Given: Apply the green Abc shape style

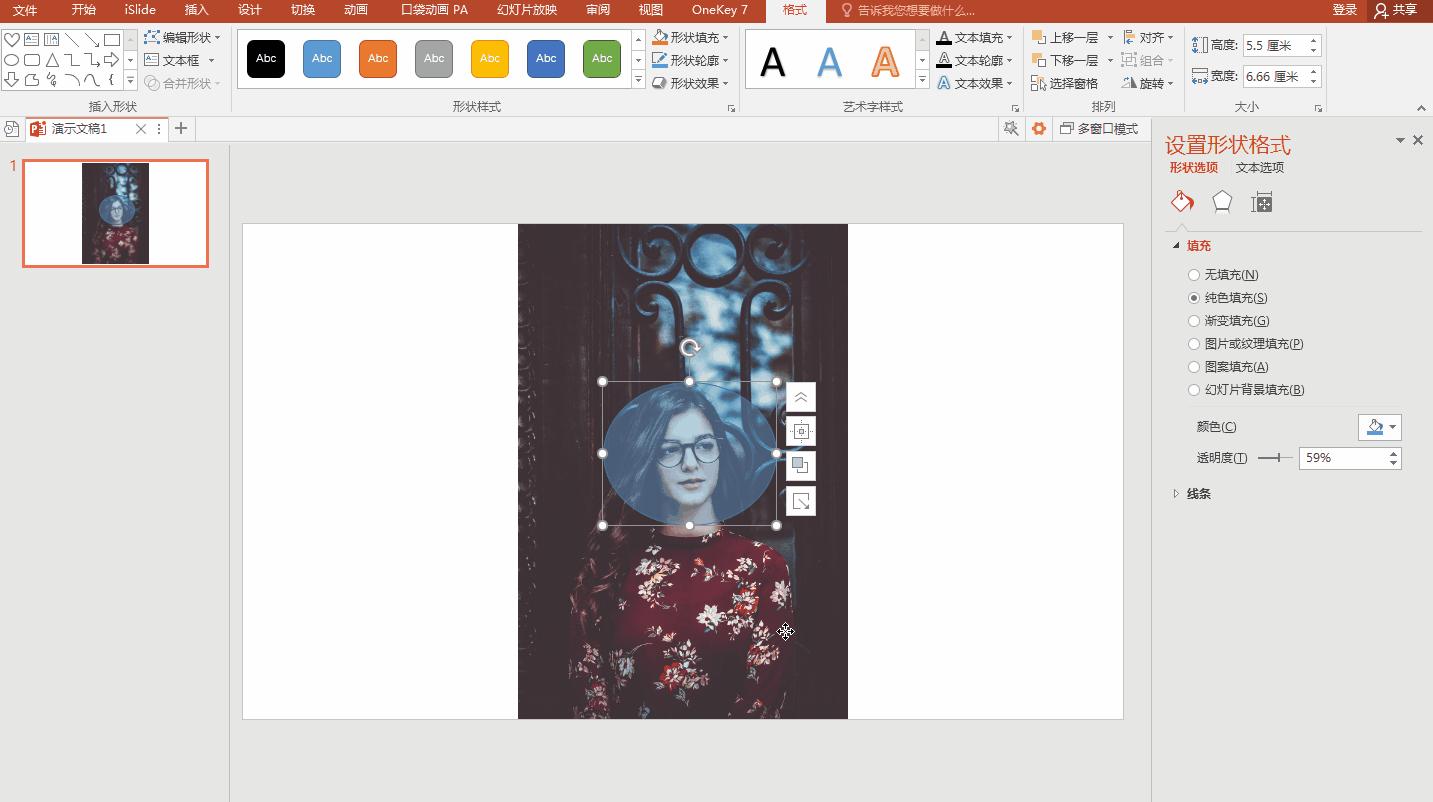Looking at the screenshot, I should [602, 58].
